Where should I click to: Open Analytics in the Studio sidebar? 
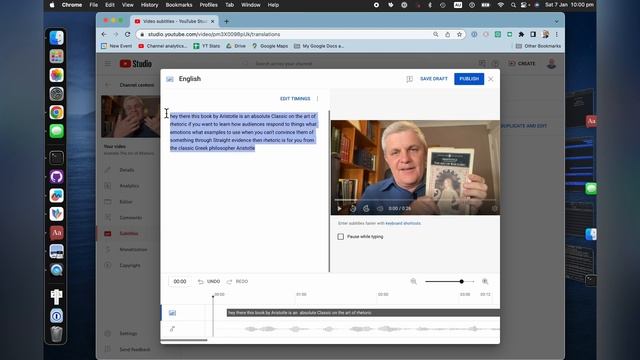click(129, 186)
